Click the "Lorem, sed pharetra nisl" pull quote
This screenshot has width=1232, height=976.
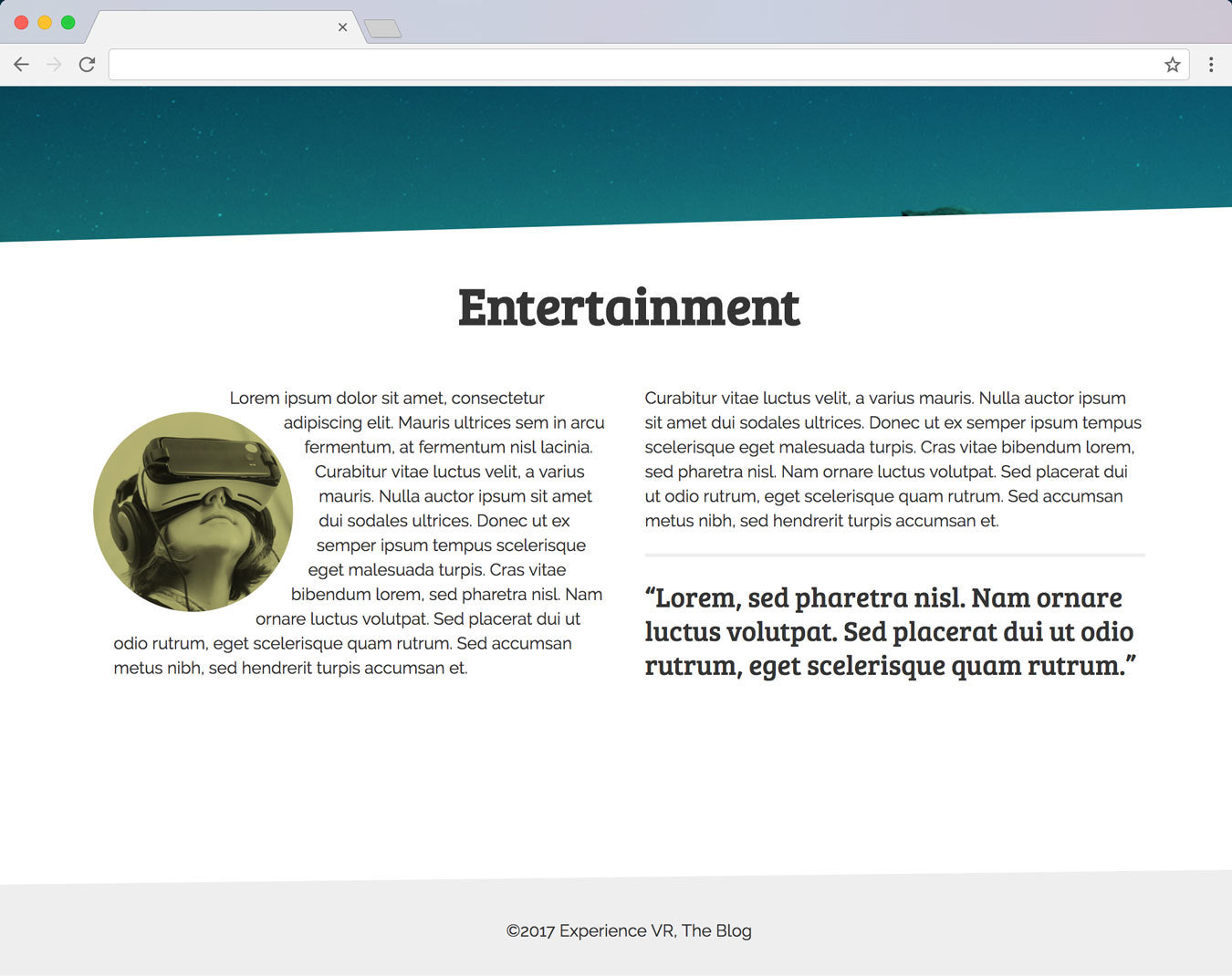pyautogui.click(x=890, y=631)
